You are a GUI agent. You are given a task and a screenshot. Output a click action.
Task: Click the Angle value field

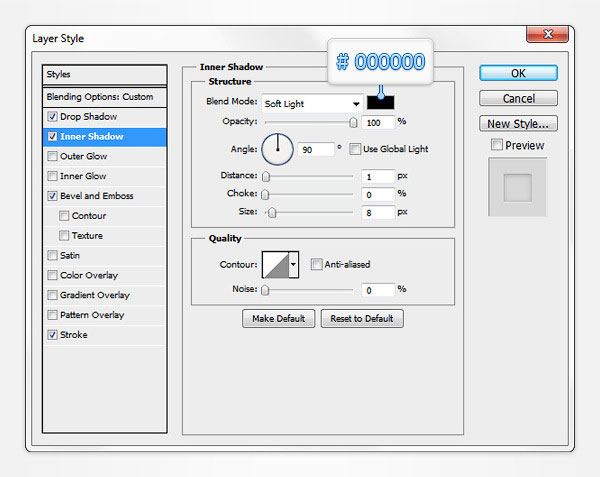(x=316, y=149)
